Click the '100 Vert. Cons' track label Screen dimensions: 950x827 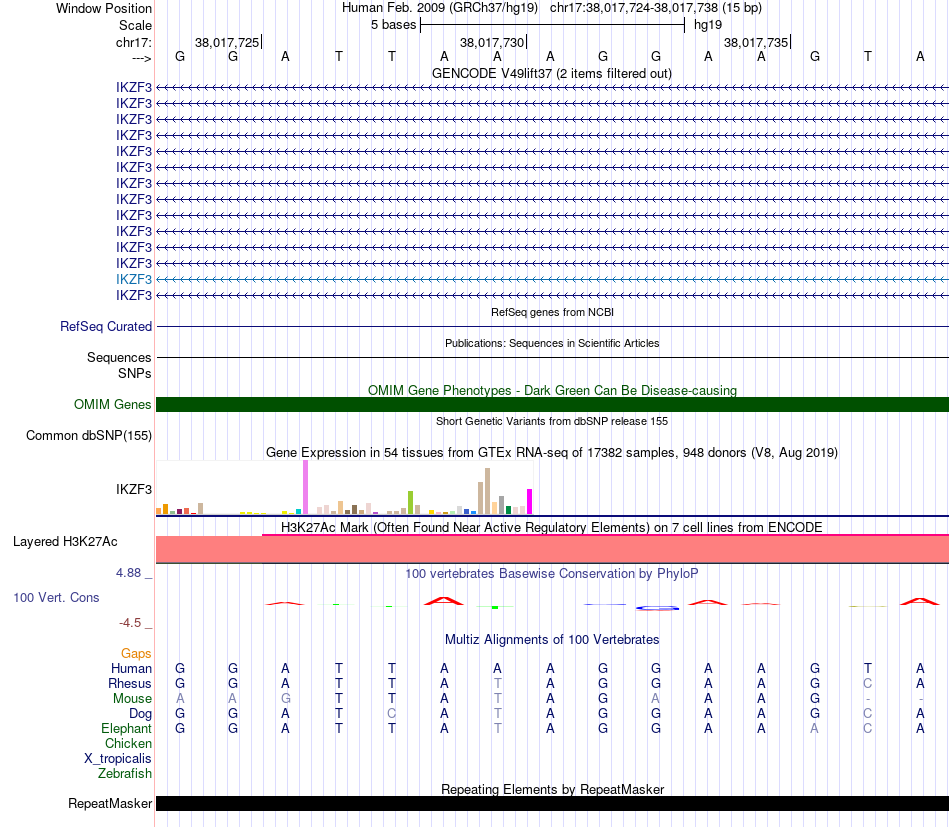(56, 597)
